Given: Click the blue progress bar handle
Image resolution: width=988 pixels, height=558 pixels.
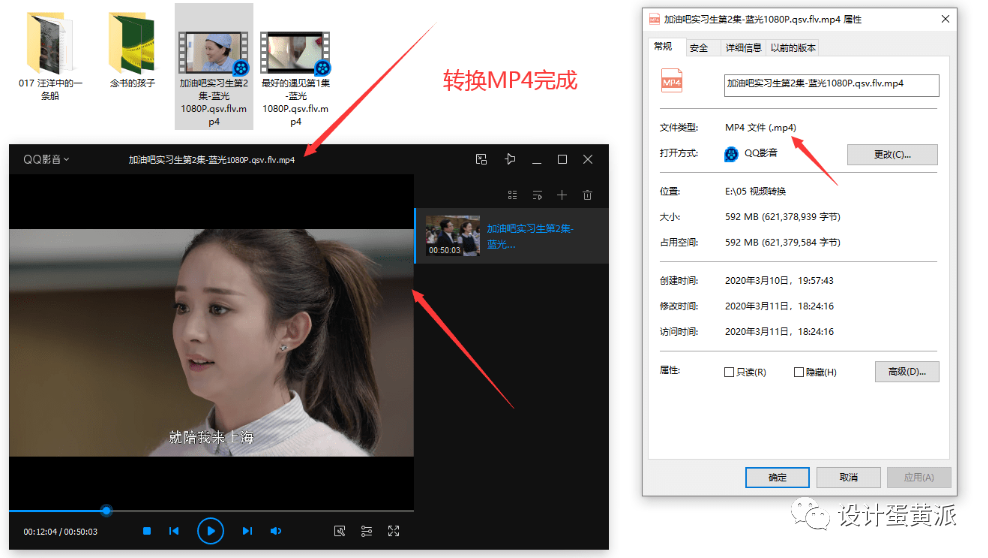Looking at the screenshot, I should (106, 510).
